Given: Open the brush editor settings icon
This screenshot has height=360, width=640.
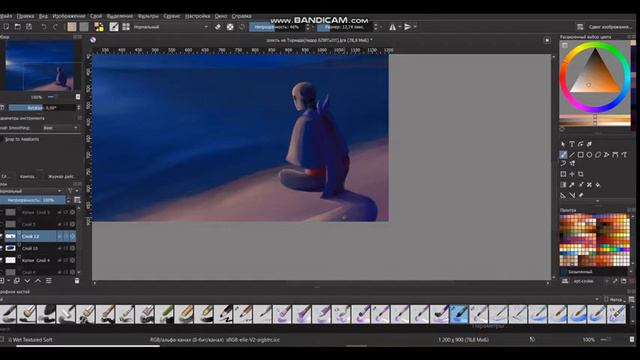Looking at the screenshot, I should click(114, 27).
